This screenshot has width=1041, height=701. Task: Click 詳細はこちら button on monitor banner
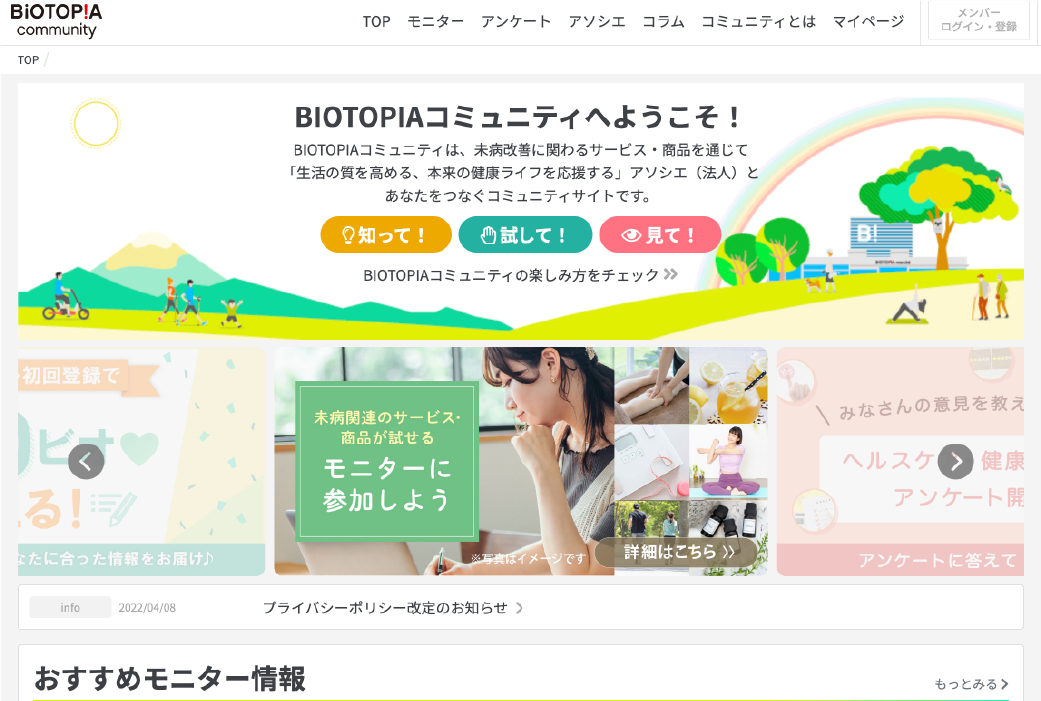[x=676, y=552]
